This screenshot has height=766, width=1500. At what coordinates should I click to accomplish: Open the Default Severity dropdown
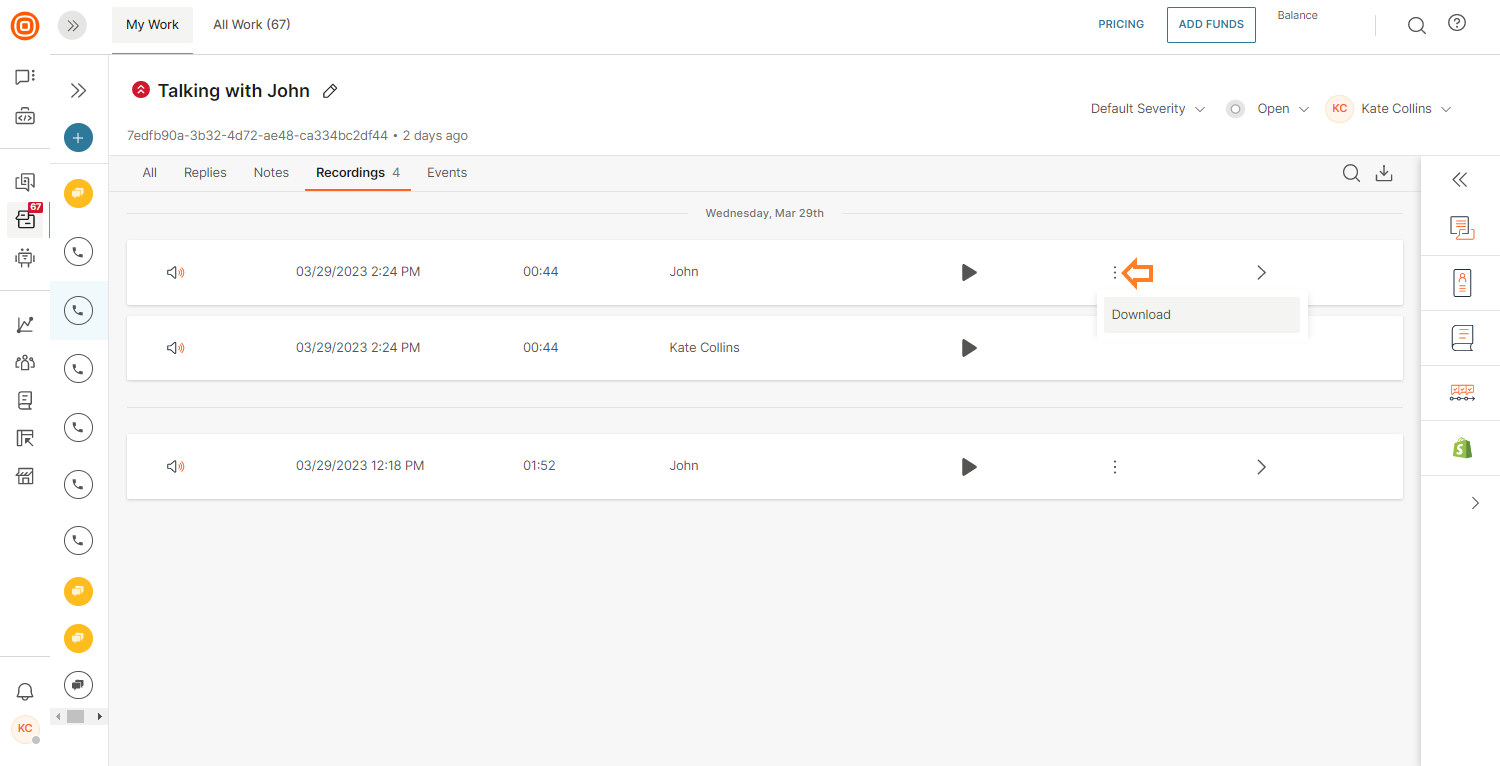(1147, 109)
